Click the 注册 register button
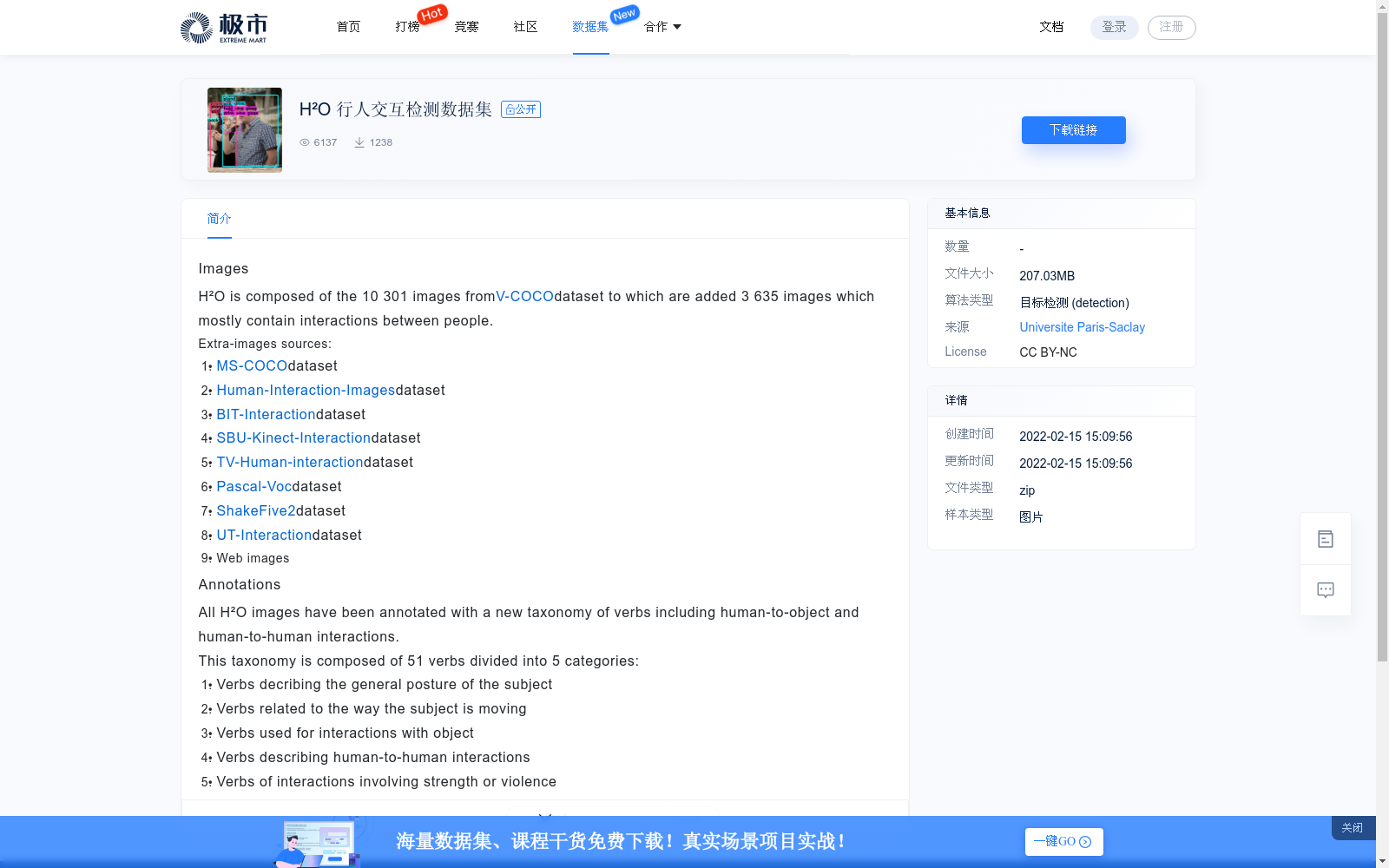 pyautogui.click(x=1172, y=27)
